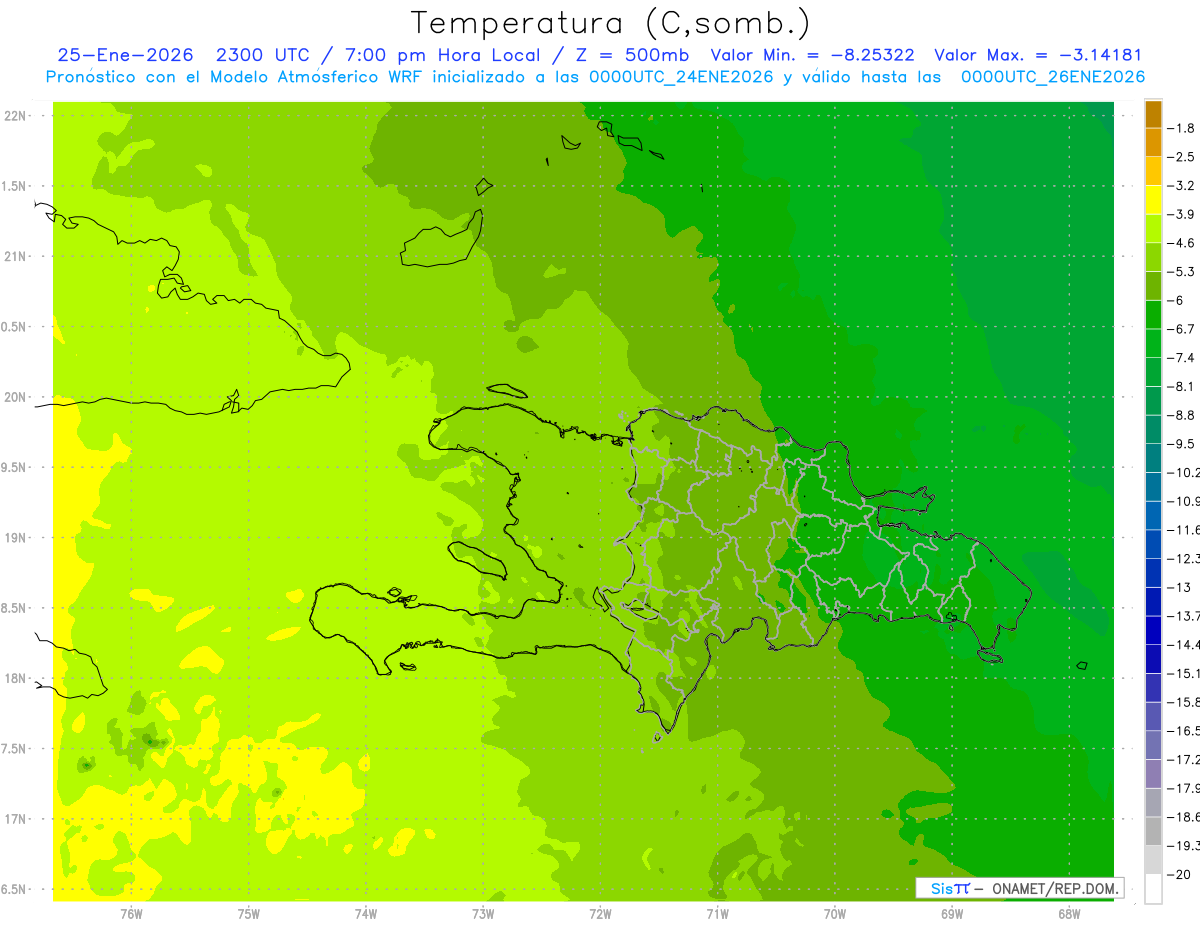Click the 72W longitude axis label

tap(600, 913)
